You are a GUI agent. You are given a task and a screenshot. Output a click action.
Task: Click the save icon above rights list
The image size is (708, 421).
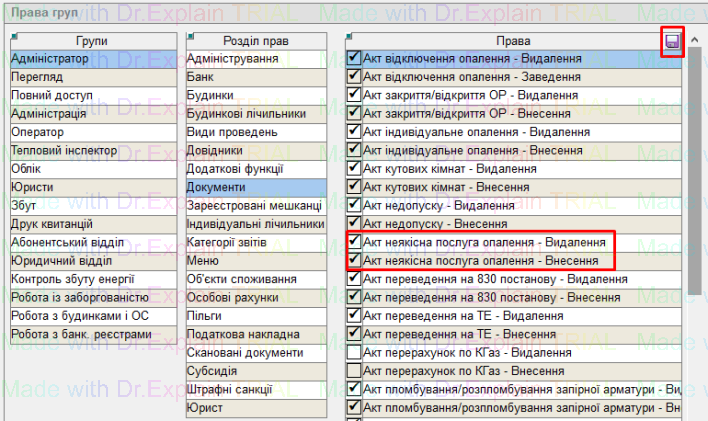coord(673,42)
